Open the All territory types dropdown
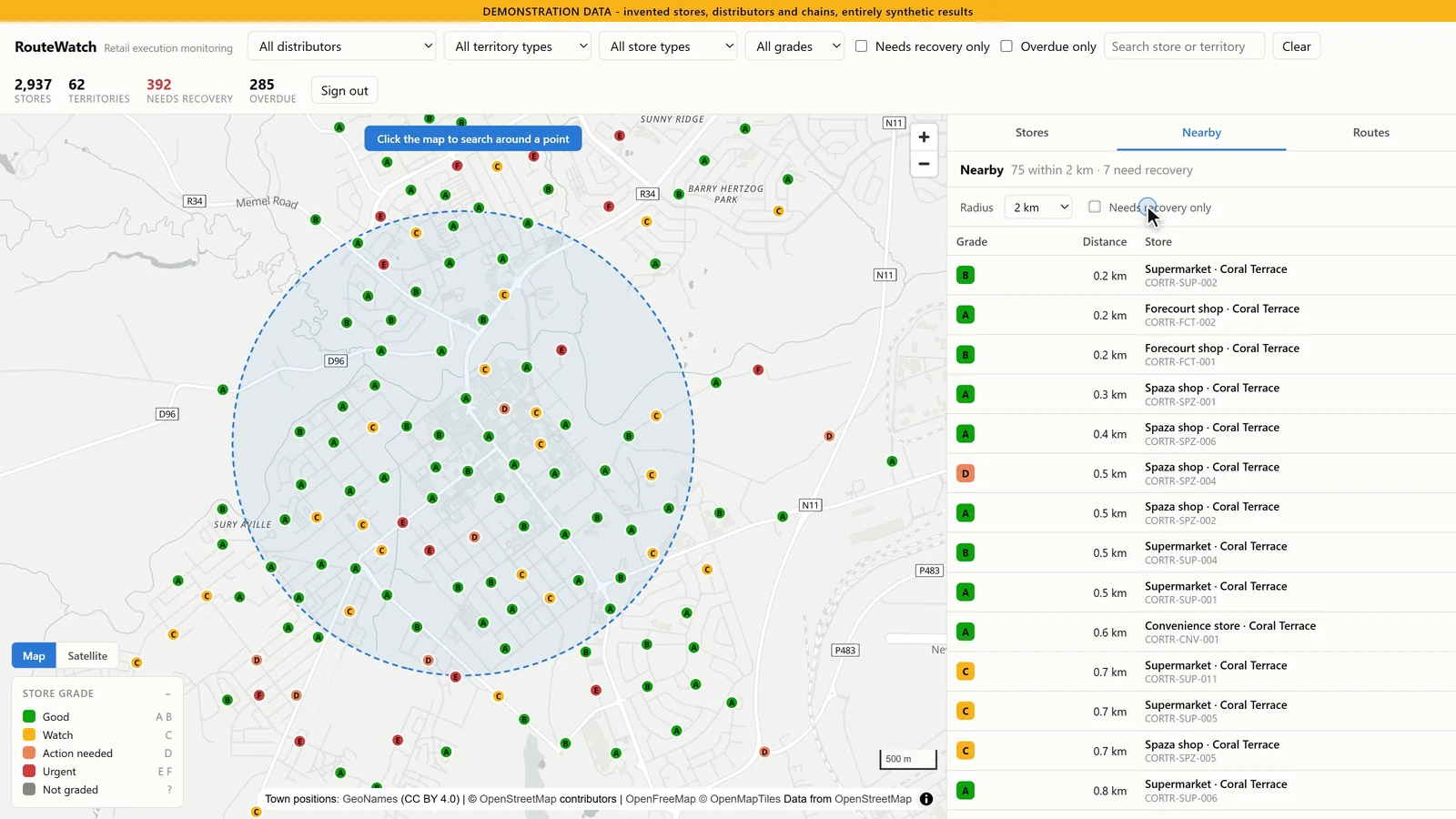 [518, 46]
